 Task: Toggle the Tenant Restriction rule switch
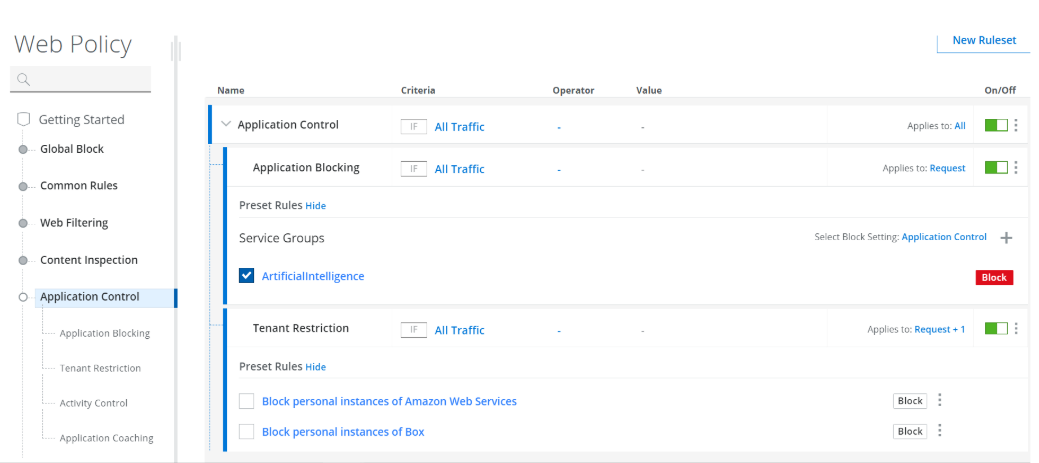[x=996, y=329]
